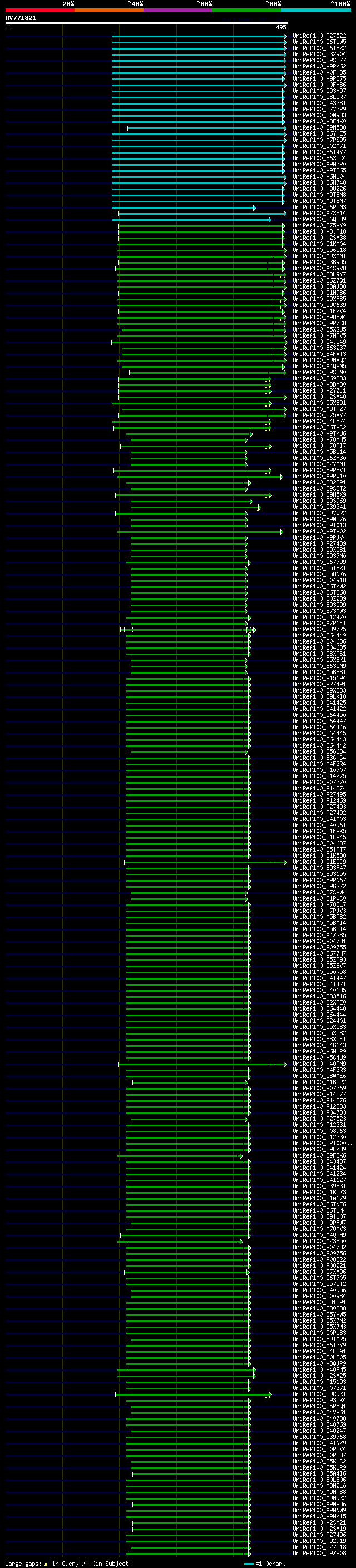Screen dimensions: 356x1568
Task: Select hit label UniRef100_Q7XYQ6
Action: [319, 1271]
